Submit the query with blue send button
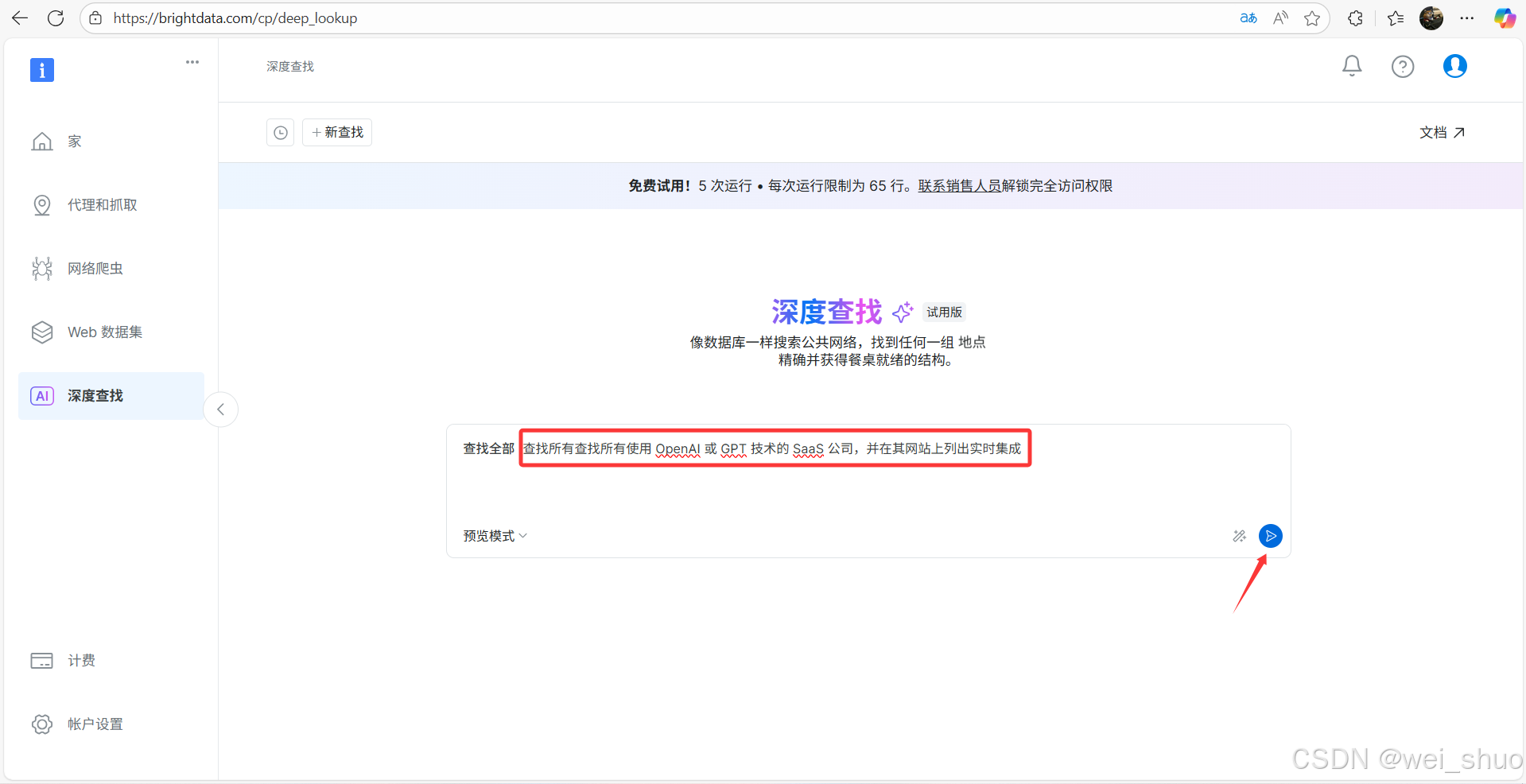This screenshot has height=784, width=1526. coord(1271,536)
